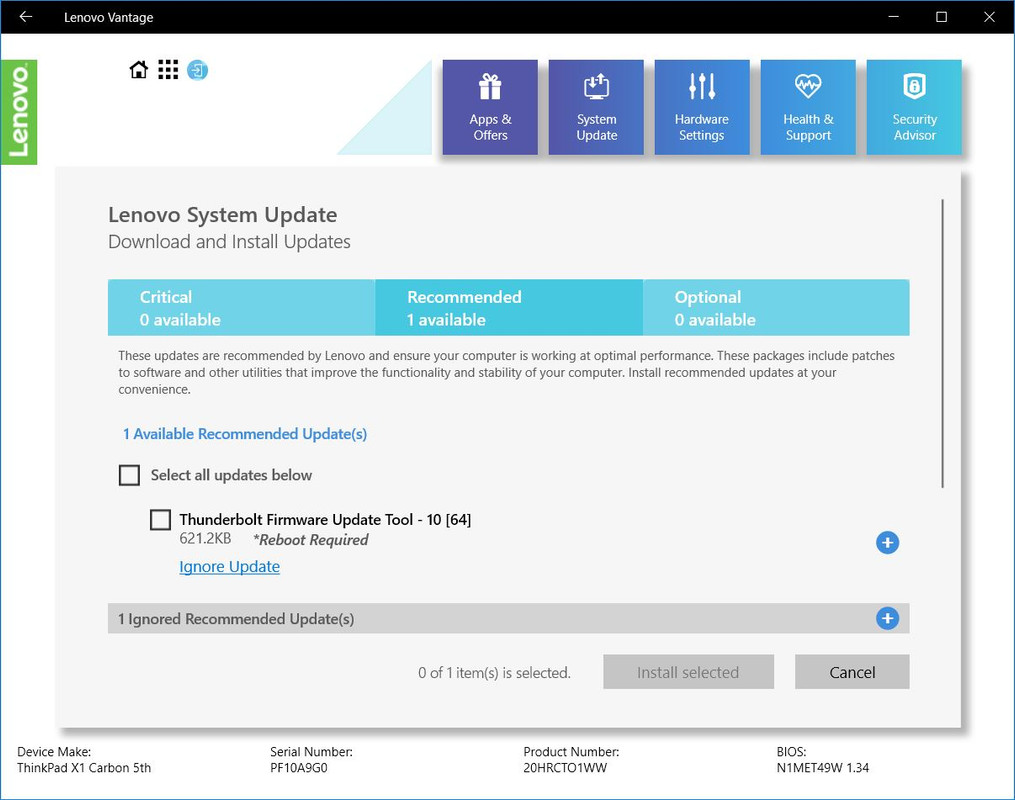Open Health & Support tile
The width and height of the screenshot is (1015, 800).
point(808,107)
